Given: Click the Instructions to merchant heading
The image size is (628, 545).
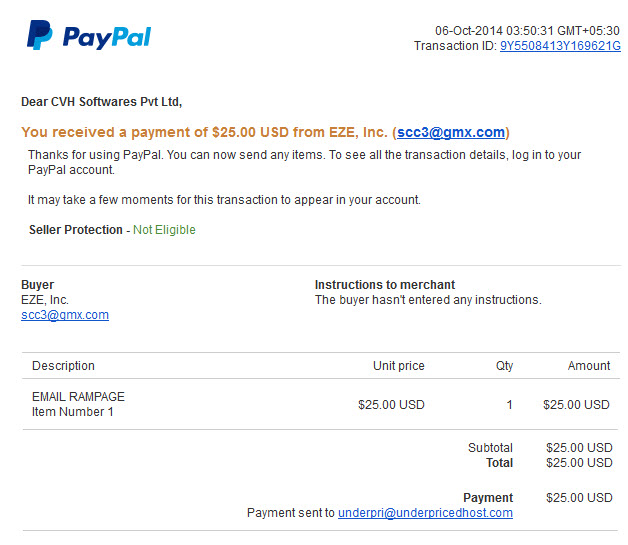Looking at the screenshot, I should [x=384, y=285].
